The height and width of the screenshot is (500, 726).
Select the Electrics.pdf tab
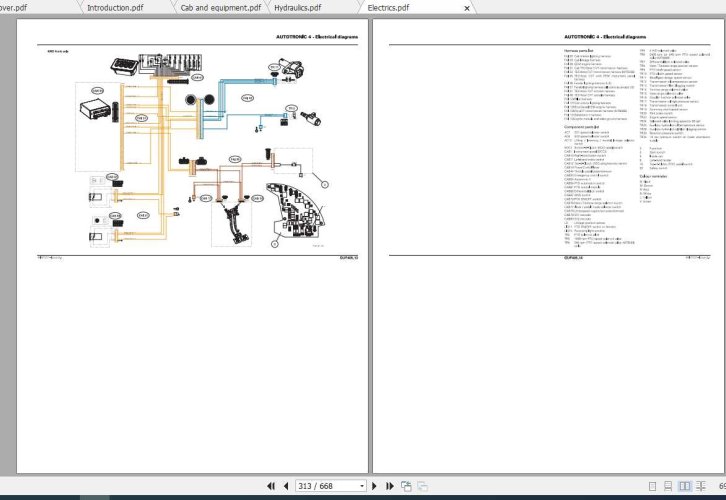point(388,7)
